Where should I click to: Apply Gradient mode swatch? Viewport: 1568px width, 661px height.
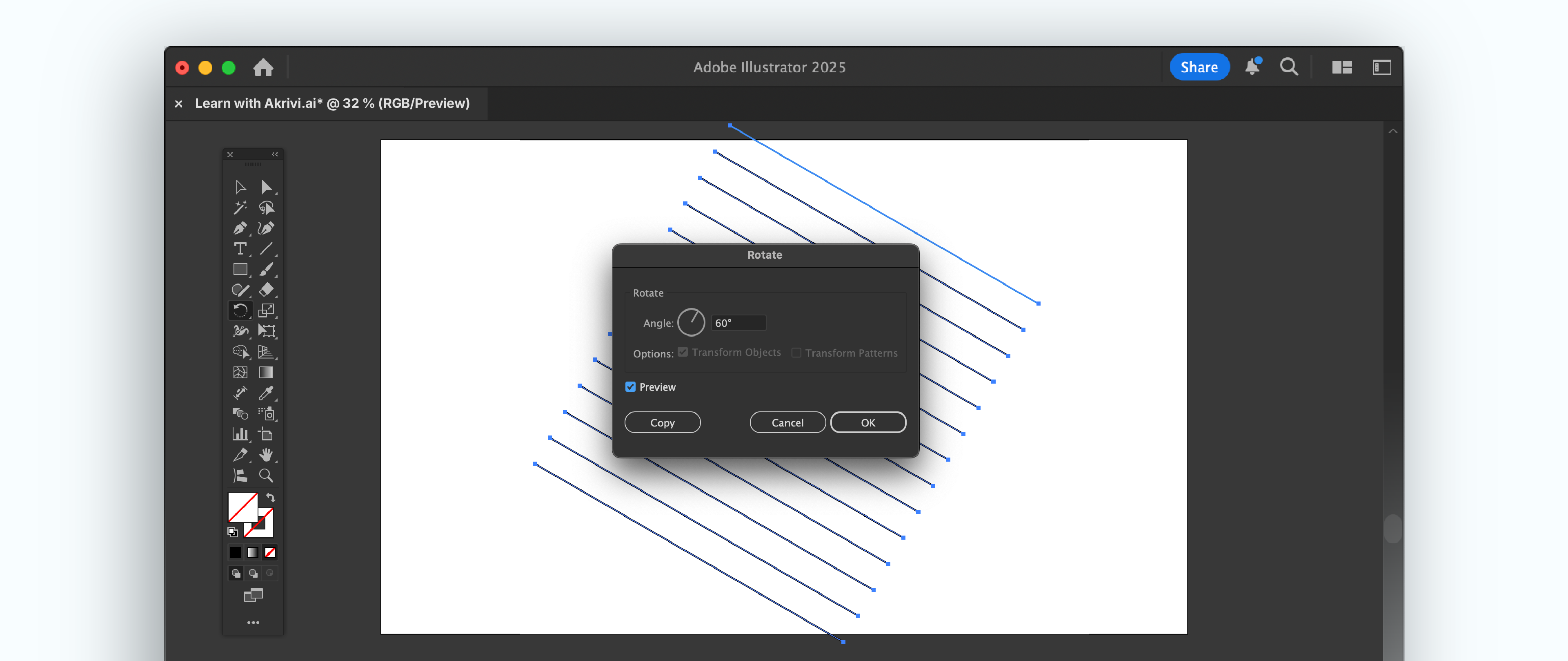[253, 553]
